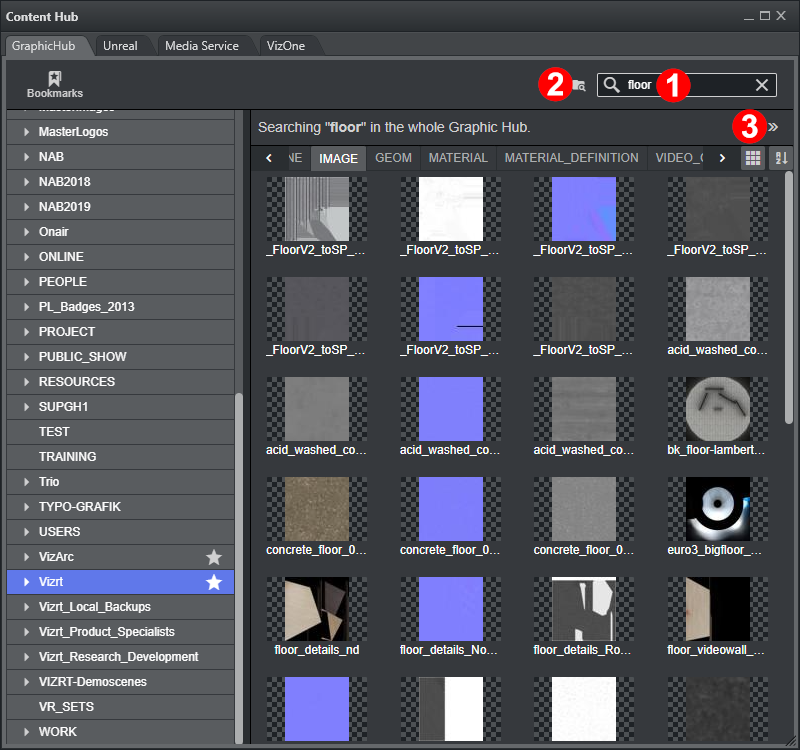Click the folder search scope icon

pyautogui.click(x=579, y=86)
